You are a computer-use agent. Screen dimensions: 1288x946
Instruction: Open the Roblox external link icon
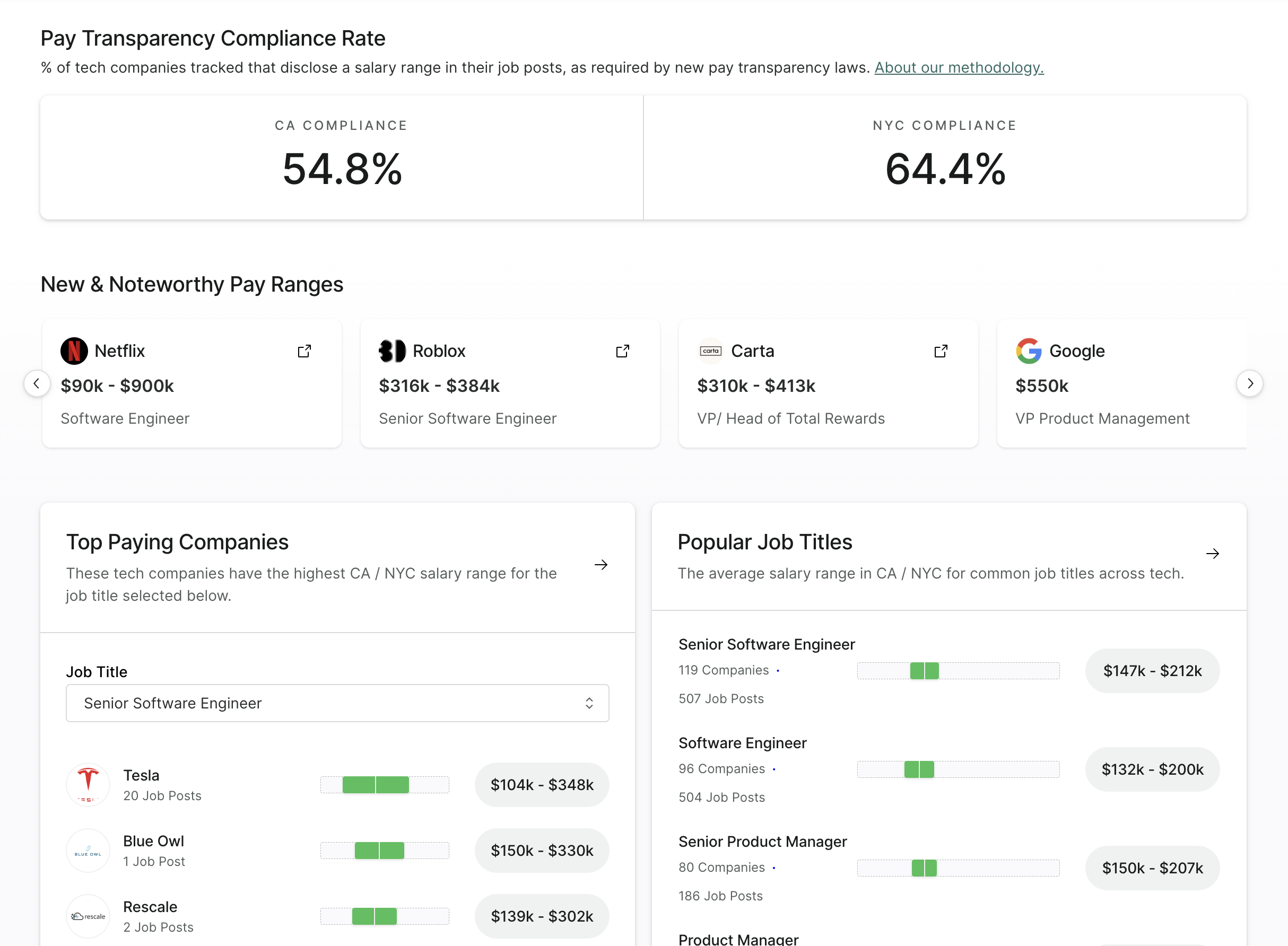623,351
